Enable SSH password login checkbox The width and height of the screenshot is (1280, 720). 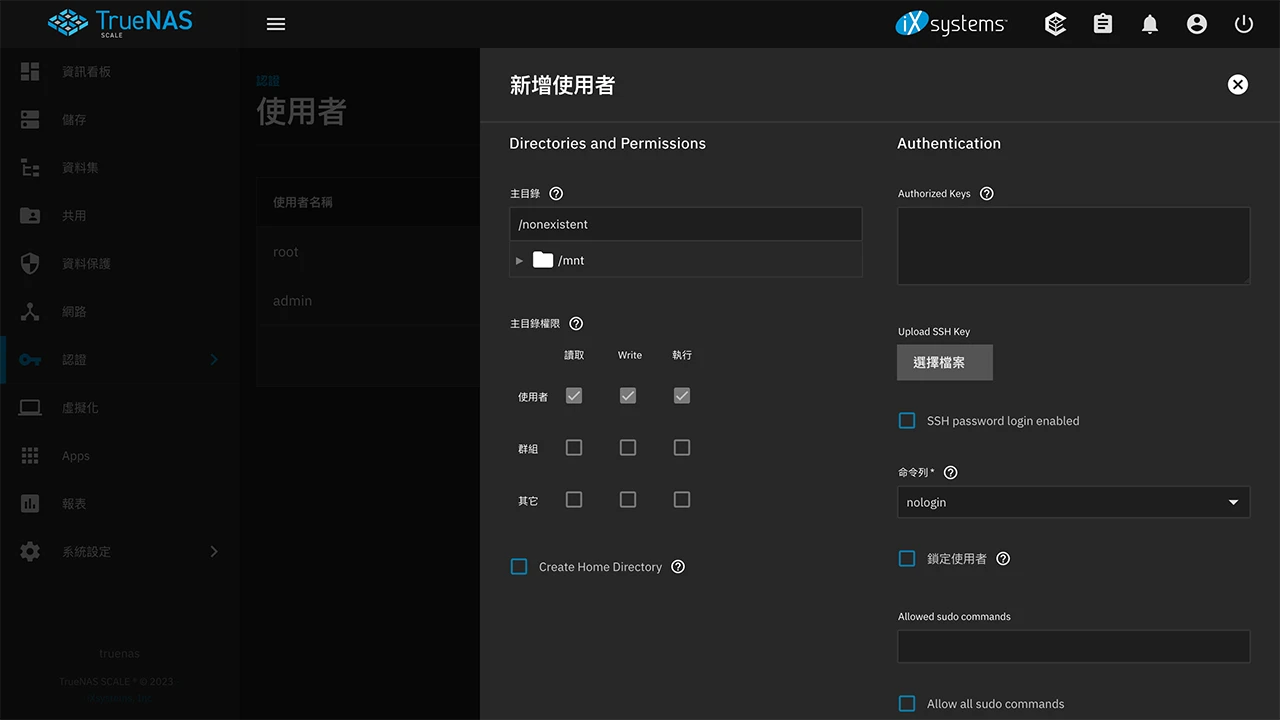tap(906, 420)
